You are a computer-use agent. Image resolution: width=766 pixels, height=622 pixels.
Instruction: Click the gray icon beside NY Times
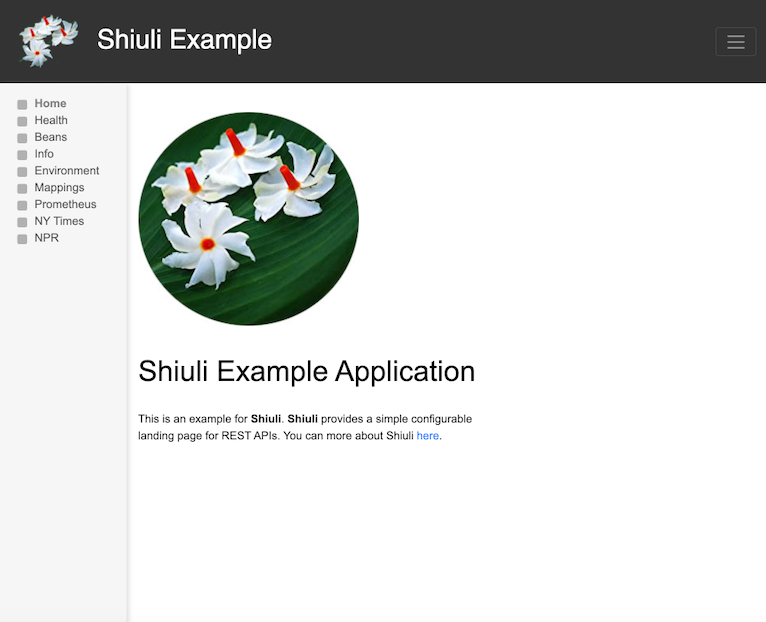pyautogui.click(x=22, y=222)
